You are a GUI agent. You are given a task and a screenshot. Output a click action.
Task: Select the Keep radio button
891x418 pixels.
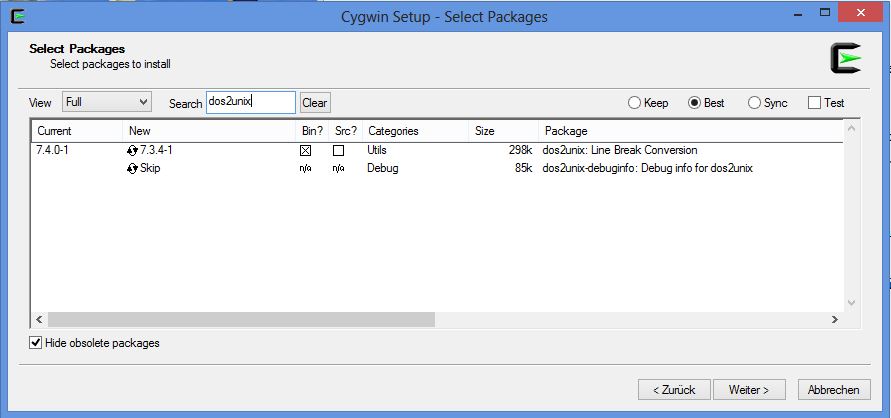634,103
